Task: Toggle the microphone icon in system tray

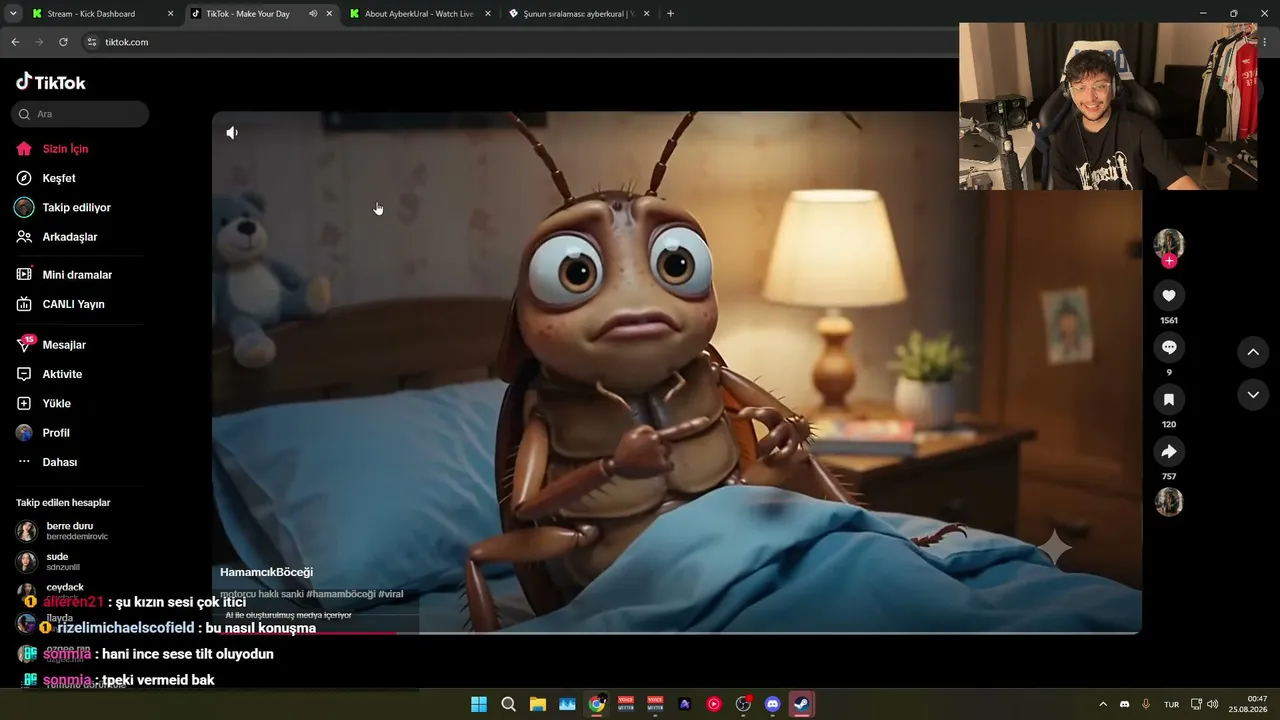Action: coord(1146,704)
